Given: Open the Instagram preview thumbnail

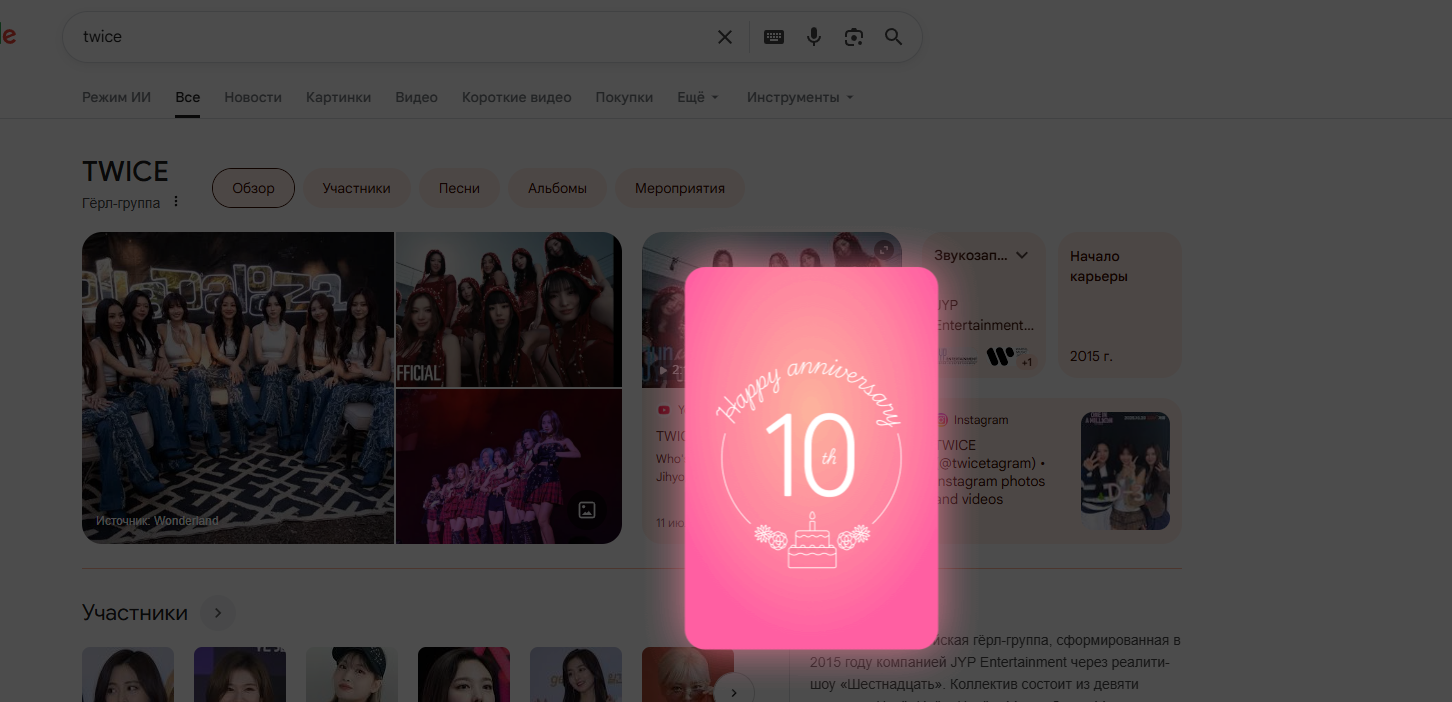Looking at the screenshot, I should tap(1125, 471).
